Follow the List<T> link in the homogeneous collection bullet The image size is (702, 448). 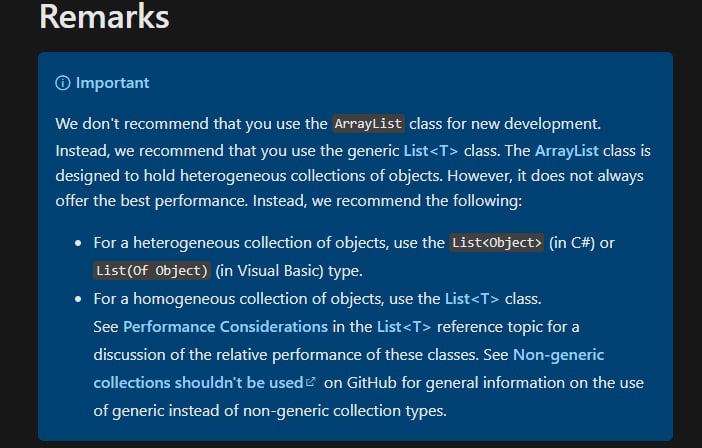[x=472, y=299]
